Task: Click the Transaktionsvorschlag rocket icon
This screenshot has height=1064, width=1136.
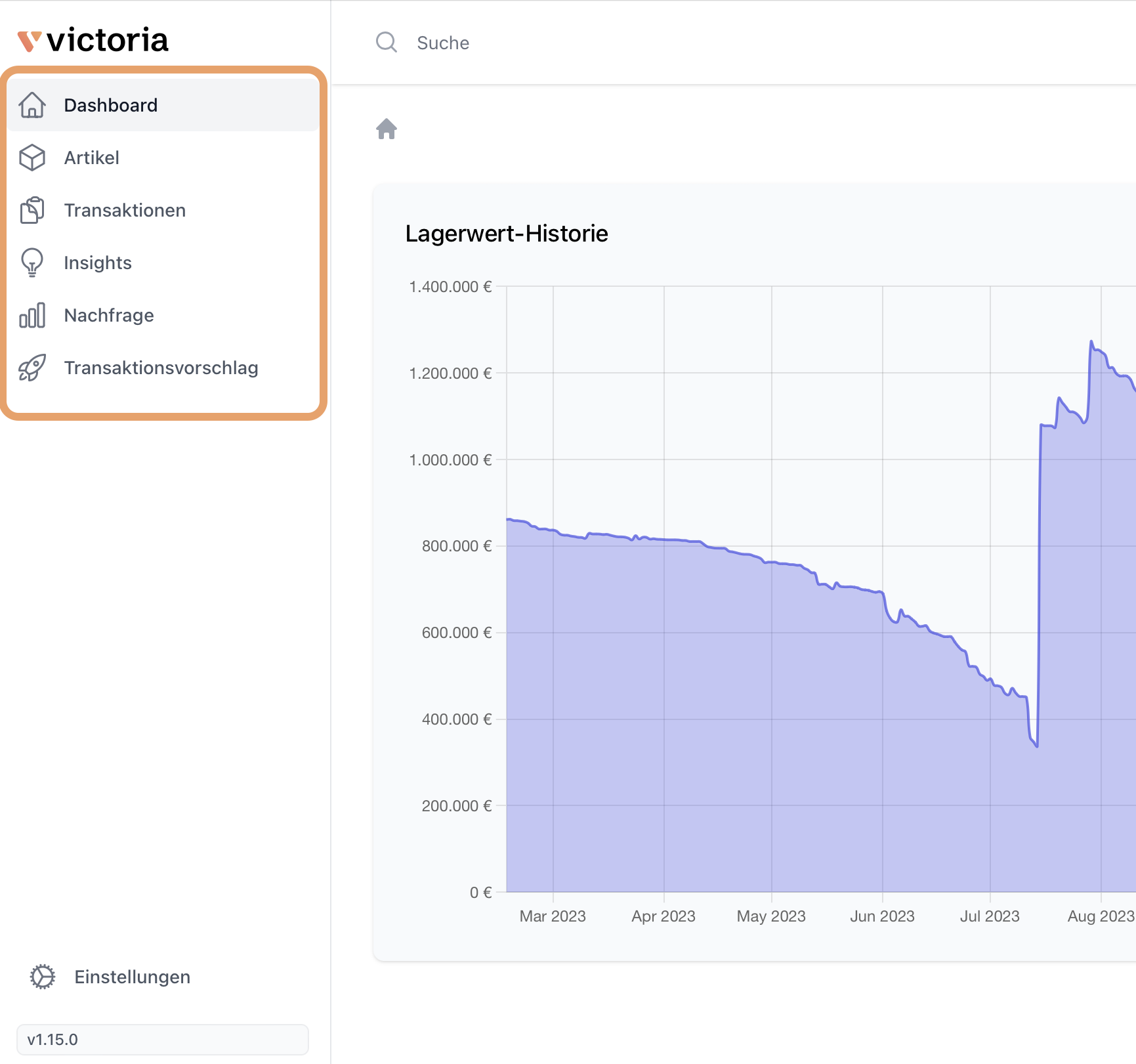Action: pyautogui.click(x=32, y=368)
